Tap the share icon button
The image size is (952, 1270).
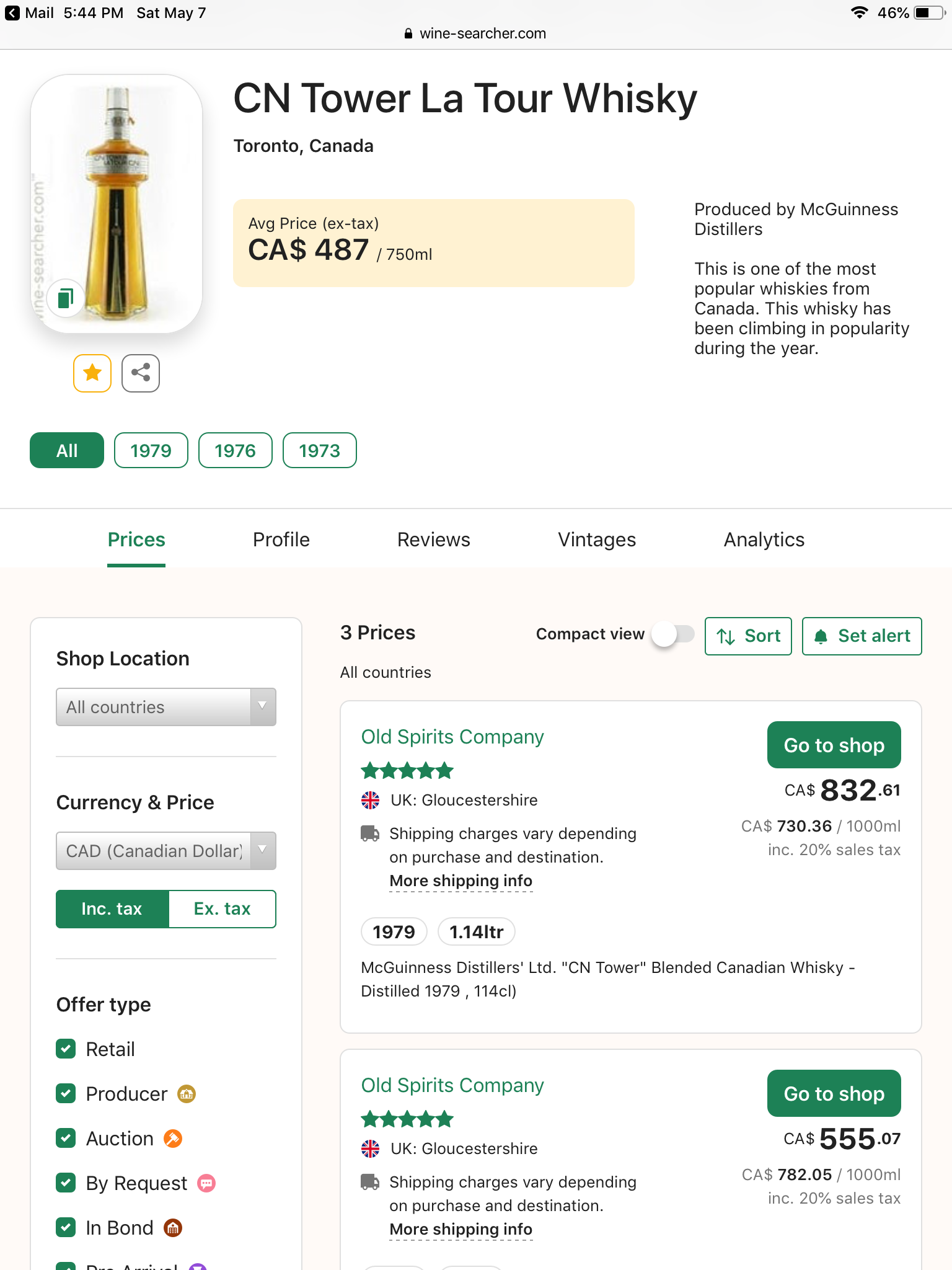pos(141,373)
